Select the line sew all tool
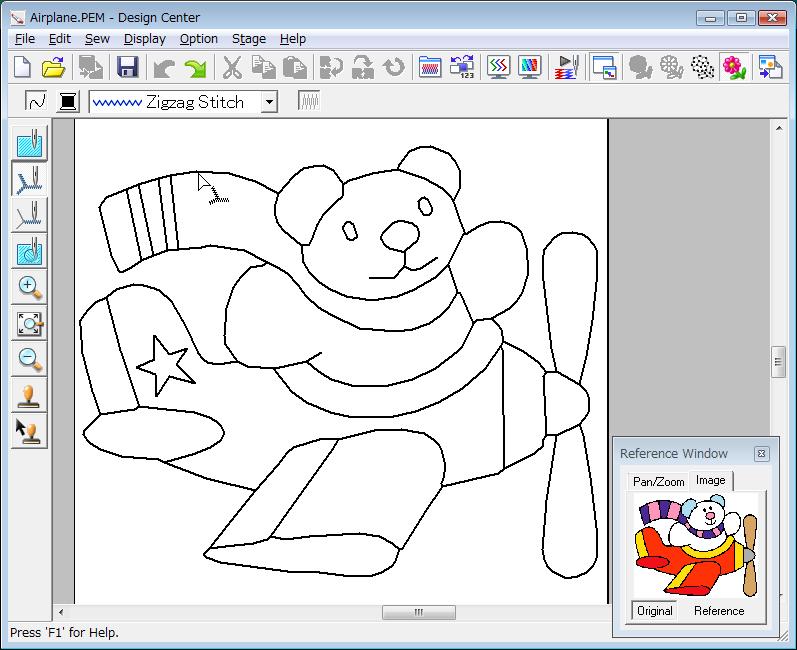This screenshot has height=650, width=797. coord(29,179)
